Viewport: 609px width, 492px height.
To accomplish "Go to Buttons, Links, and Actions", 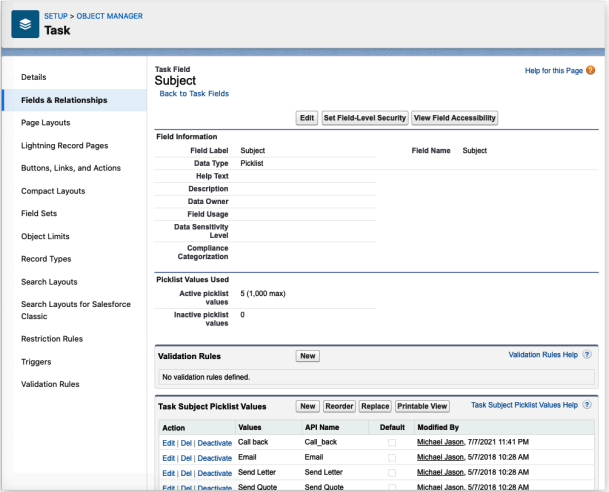I will (x=71, y=168).
